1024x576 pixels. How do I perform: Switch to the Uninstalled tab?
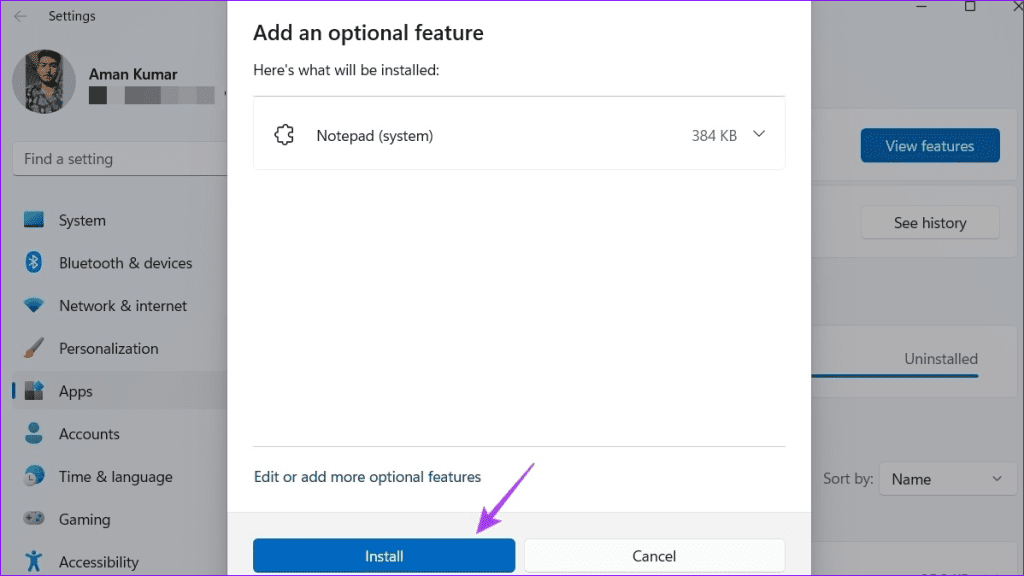pyautogui.click(x=941, y=359)
